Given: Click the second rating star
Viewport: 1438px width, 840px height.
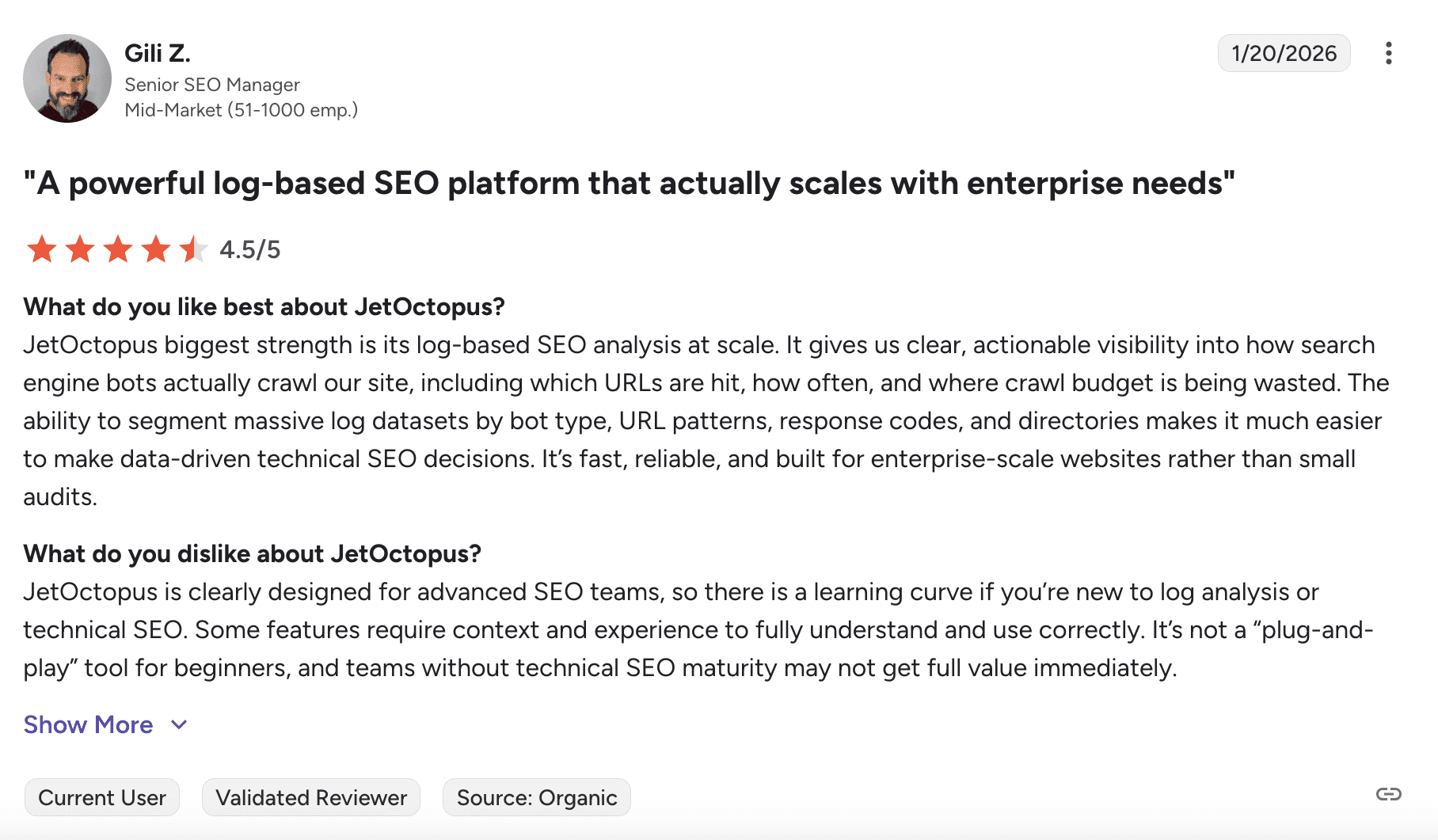Looking at the screenshot, I should click(x=80, y=249).
